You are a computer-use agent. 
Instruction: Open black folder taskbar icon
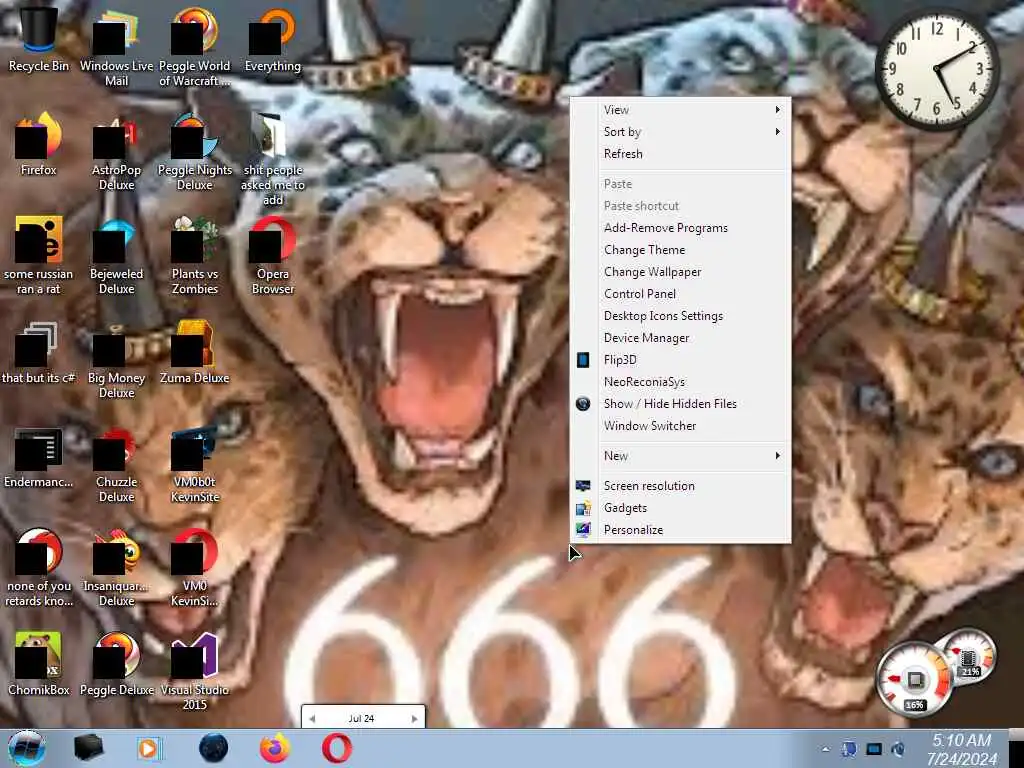[x=89, y=748]
